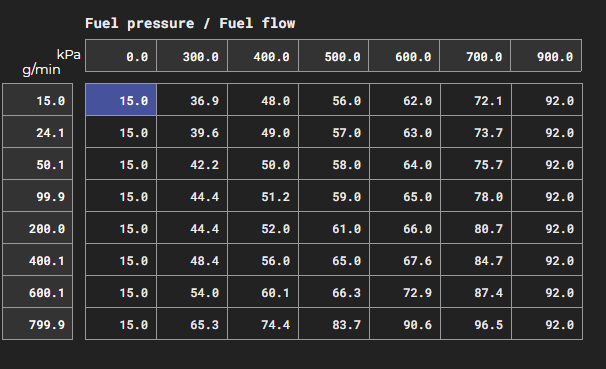Click the 36.9 table cell
This screenshot has width=606, height=369.
[192, 100]
